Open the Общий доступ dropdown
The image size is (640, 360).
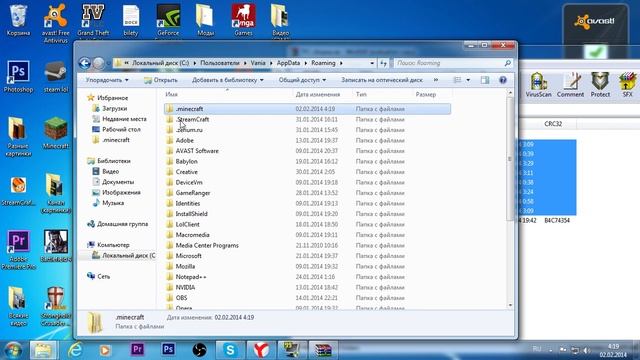point(302,80)
